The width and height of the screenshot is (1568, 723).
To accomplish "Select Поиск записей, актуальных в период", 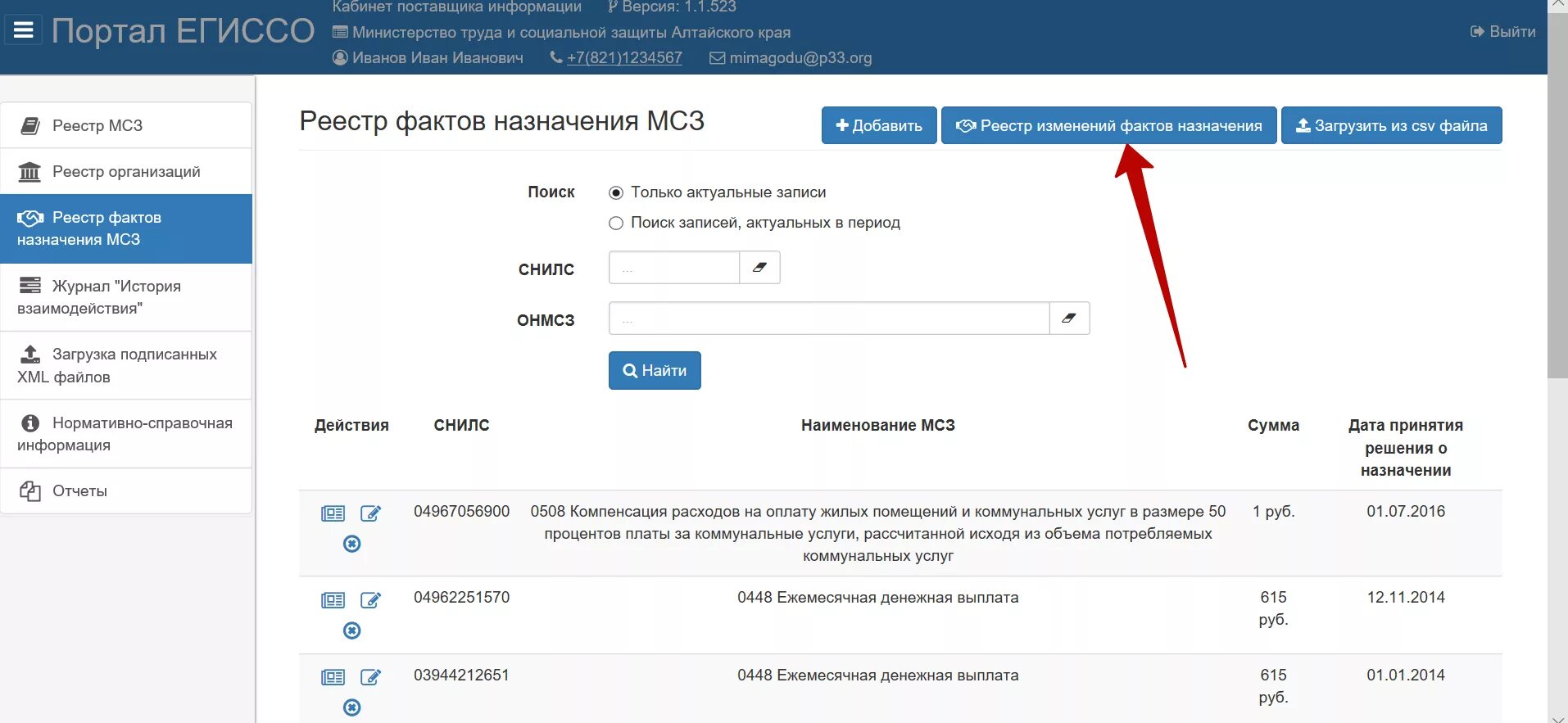I will (616, 224).
